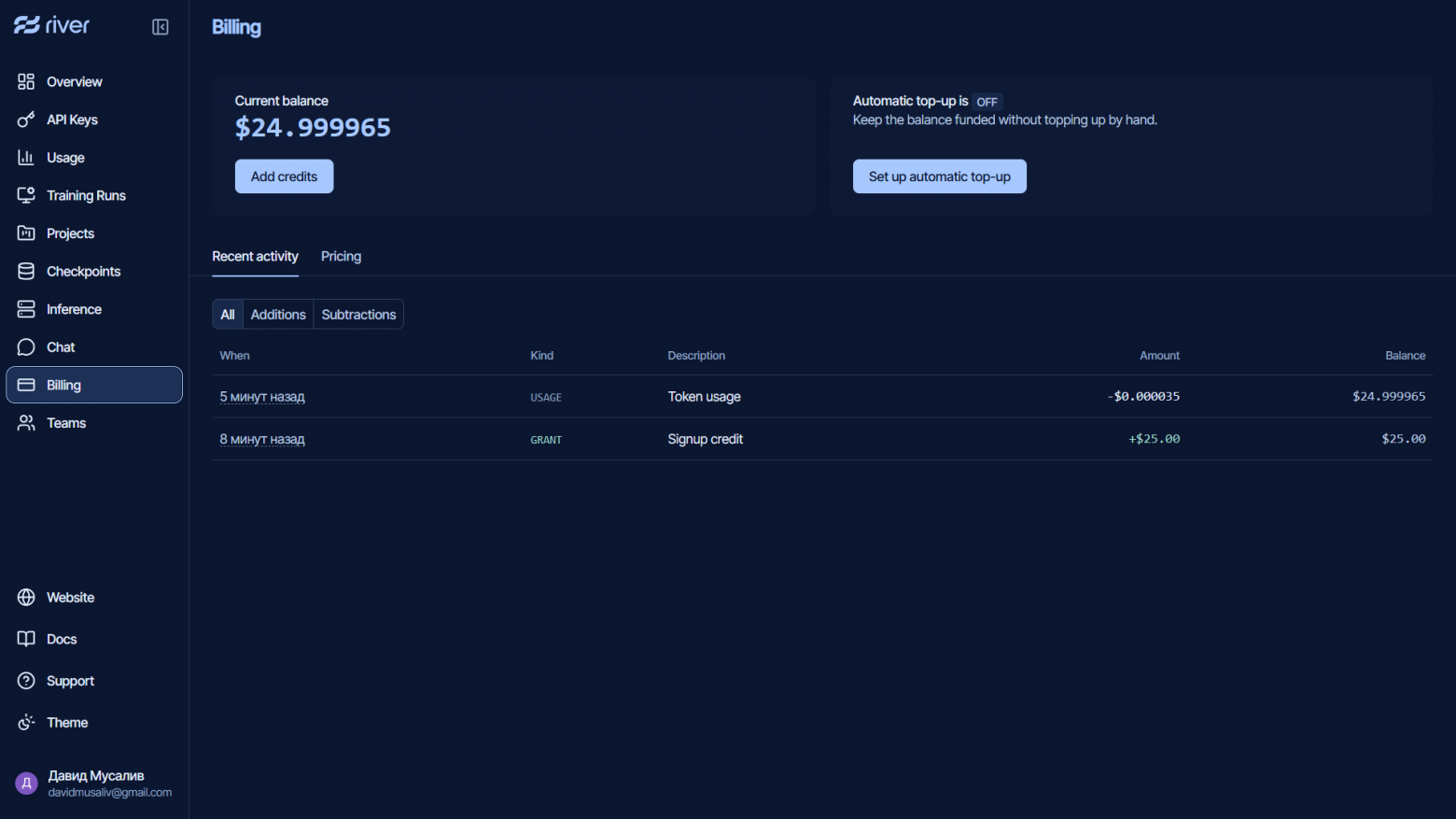1456x819 pixels.
Task: Click the current balance $24.999965 heading
Action: 313,128
